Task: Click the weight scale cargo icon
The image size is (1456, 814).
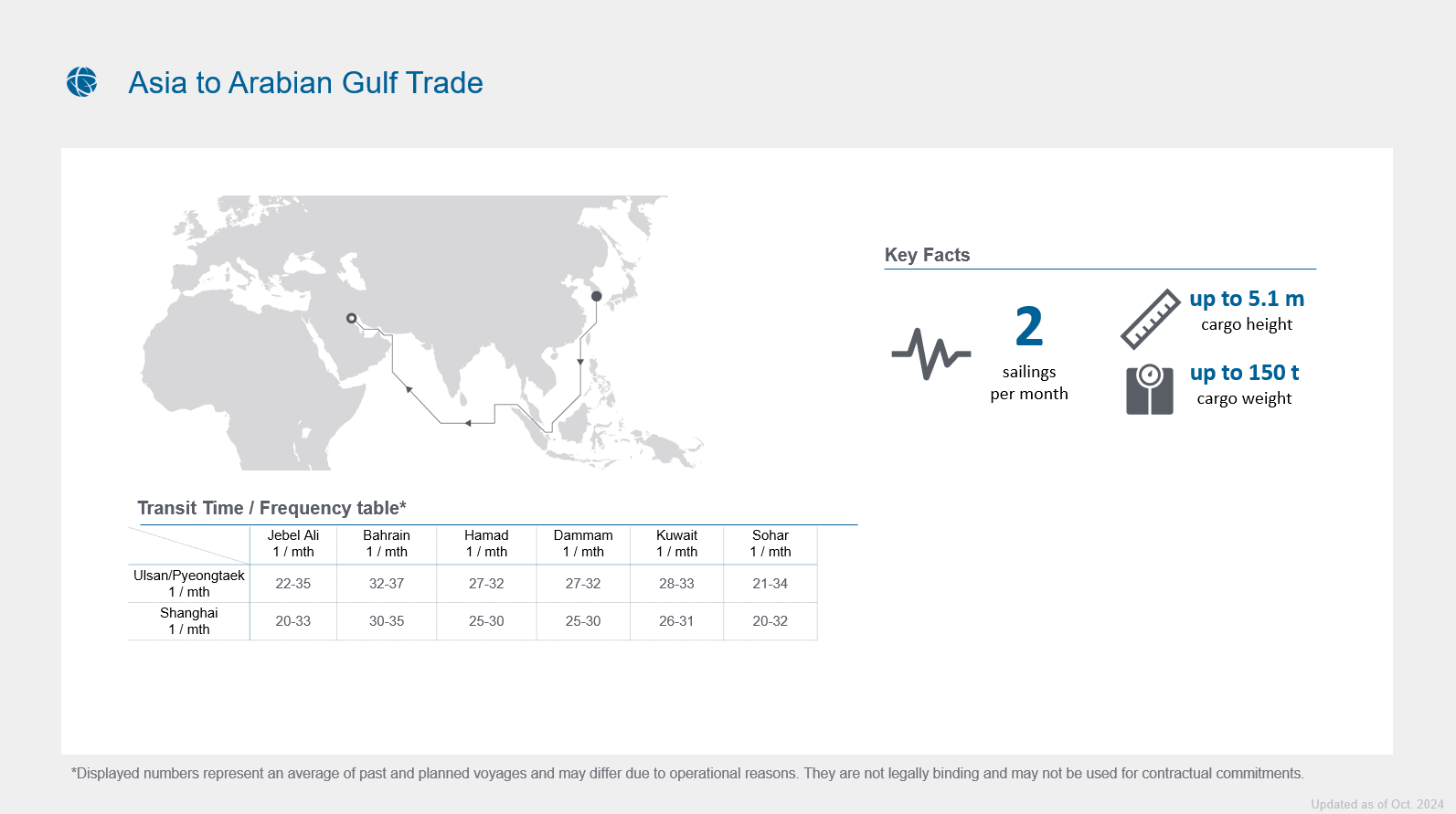Action: click(x=1150, y=389)
